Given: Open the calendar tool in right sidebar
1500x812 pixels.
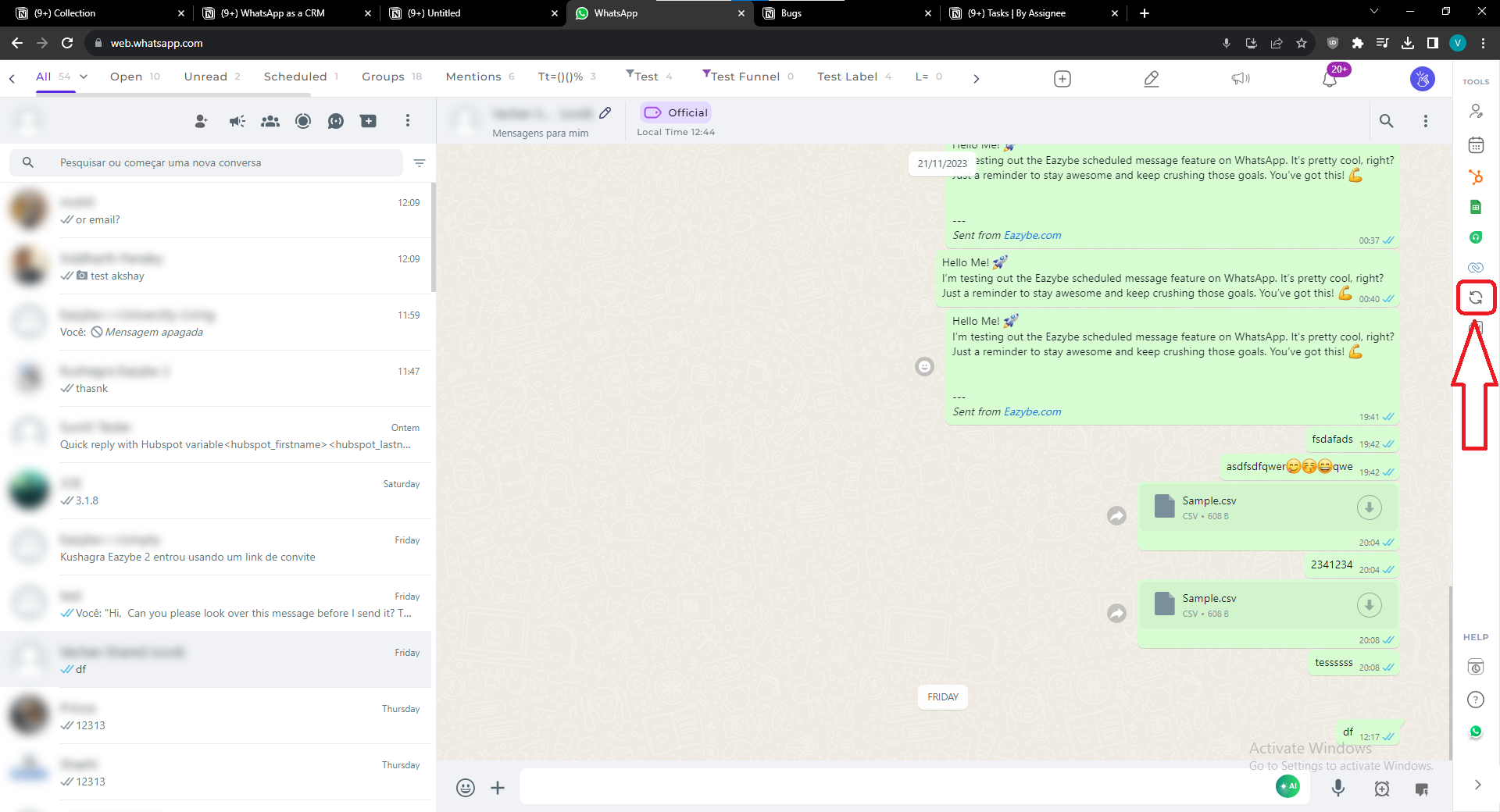Looking at the screenshot, I should (x=1475, y=145).
